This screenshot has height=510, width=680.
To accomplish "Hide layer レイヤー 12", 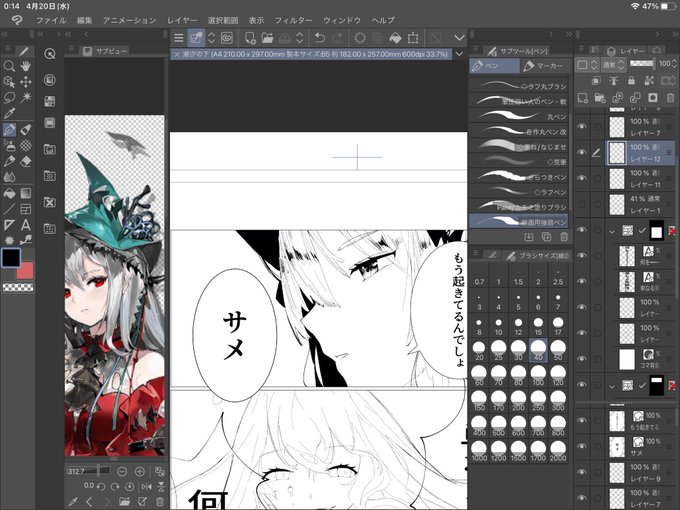I will [582, 152].
